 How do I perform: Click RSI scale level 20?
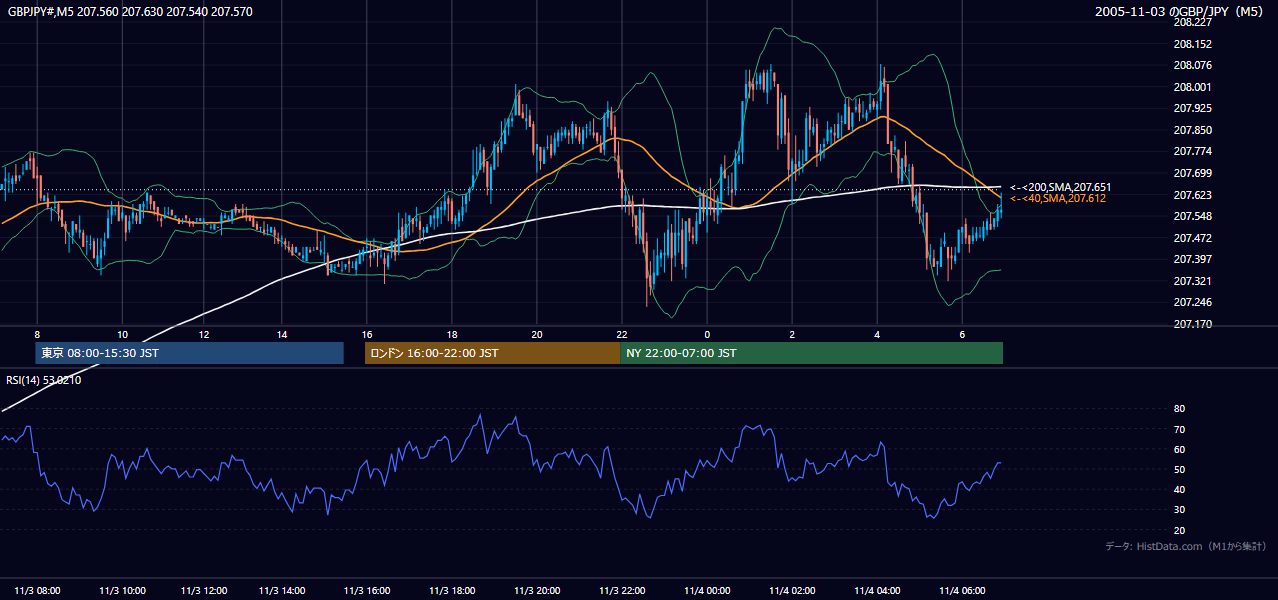[1179, 530]
